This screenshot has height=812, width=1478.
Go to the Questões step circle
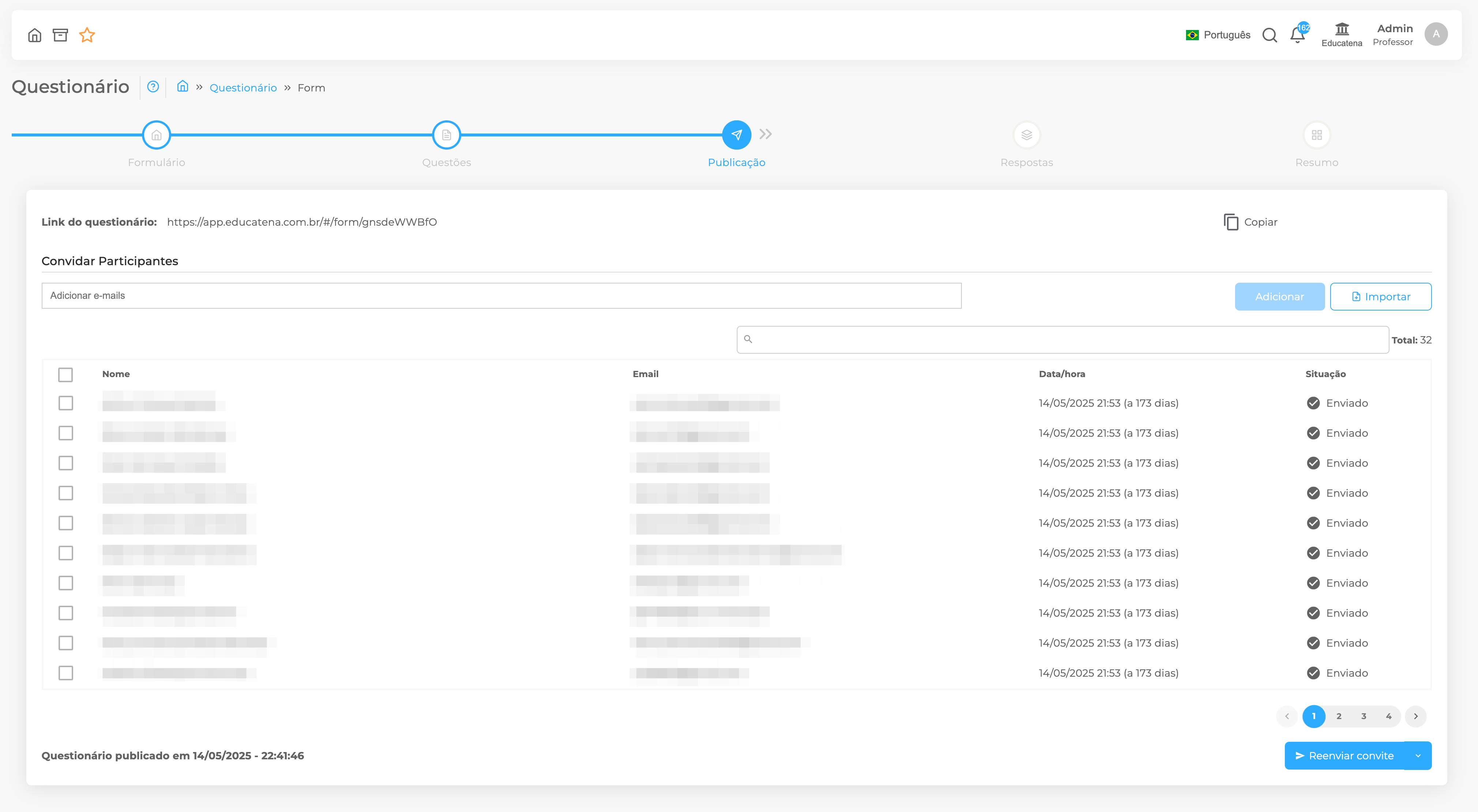pos(446,135)
